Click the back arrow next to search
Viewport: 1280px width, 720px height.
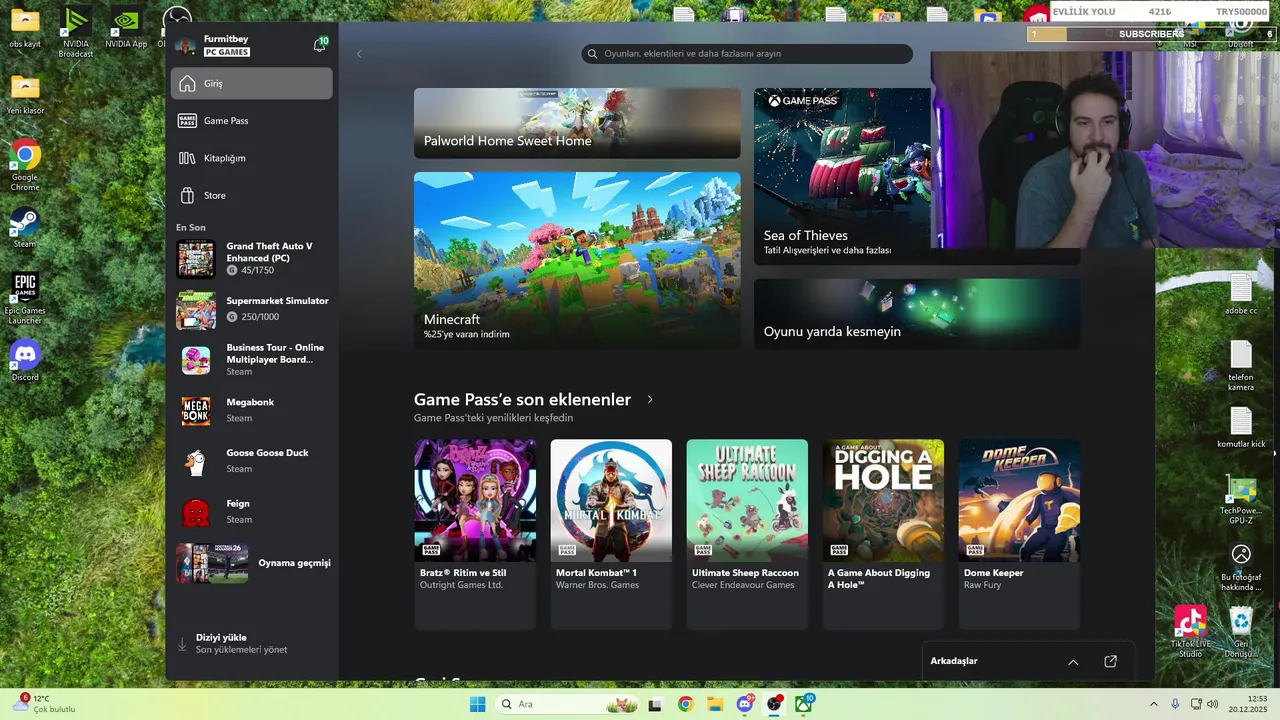pyautogui.click(x=359, y=54)
